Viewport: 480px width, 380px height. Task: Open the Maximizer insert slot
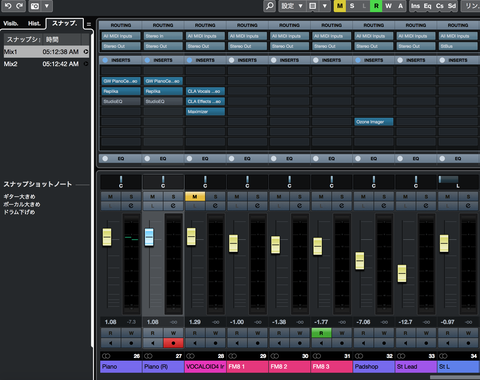click(x=205, y=112)
